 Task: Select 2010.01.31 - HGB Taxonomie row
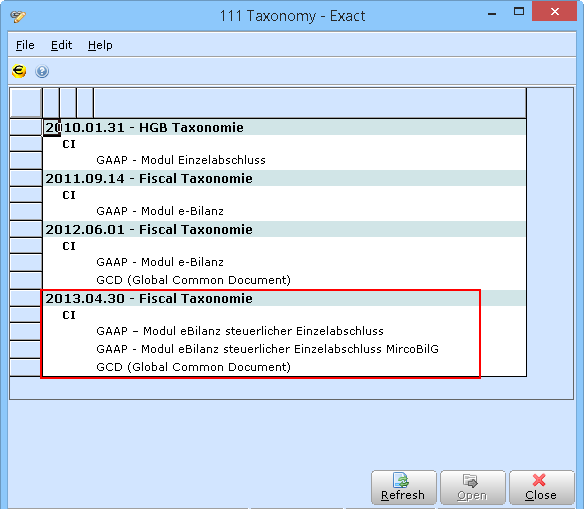point(284,127)
